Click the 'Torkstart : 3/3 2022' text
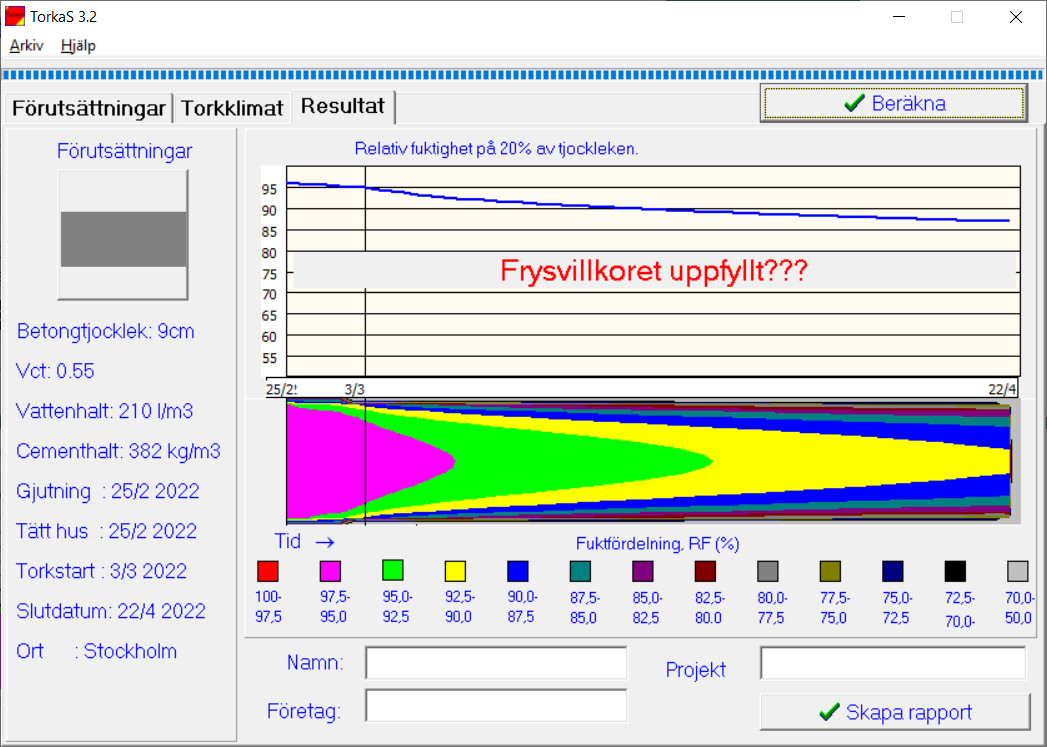This screenshot has height=747, width=1047. [101, 571]
